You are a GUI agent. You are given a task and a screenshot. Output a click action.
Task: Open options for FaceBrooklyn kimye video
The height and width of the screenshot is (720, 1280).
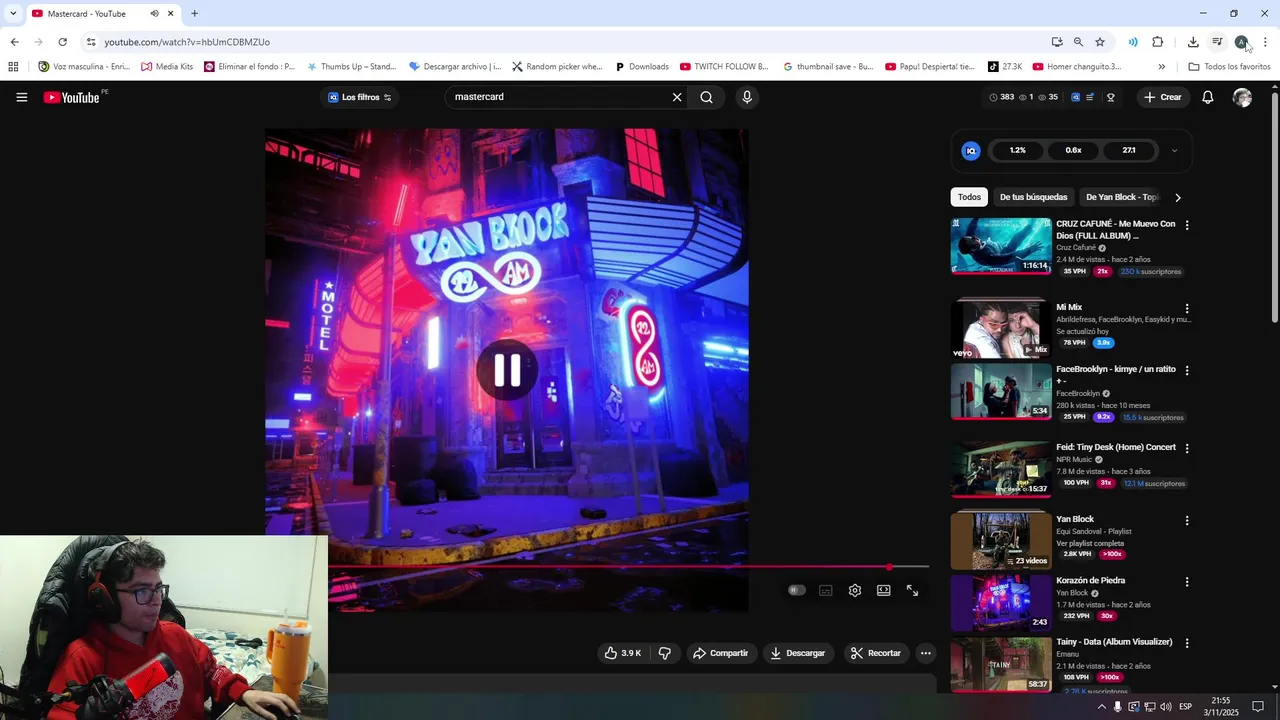click(x=1187, y=370)
